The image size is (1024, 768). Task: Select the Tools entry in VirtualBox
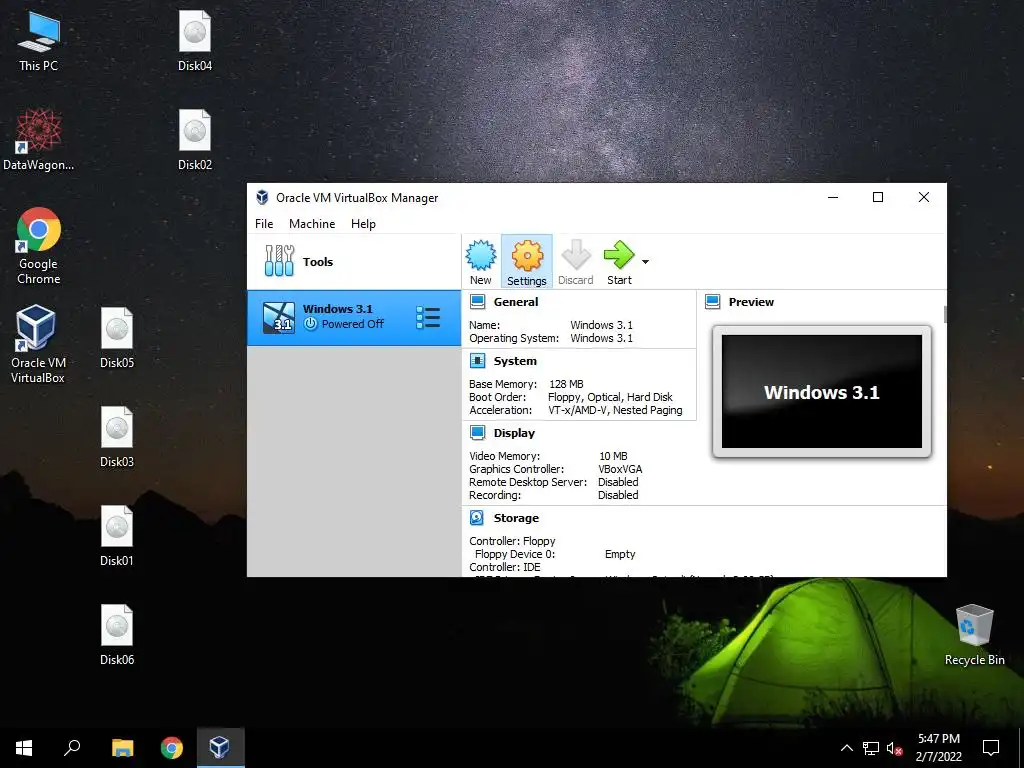click(x=353, y=261)
